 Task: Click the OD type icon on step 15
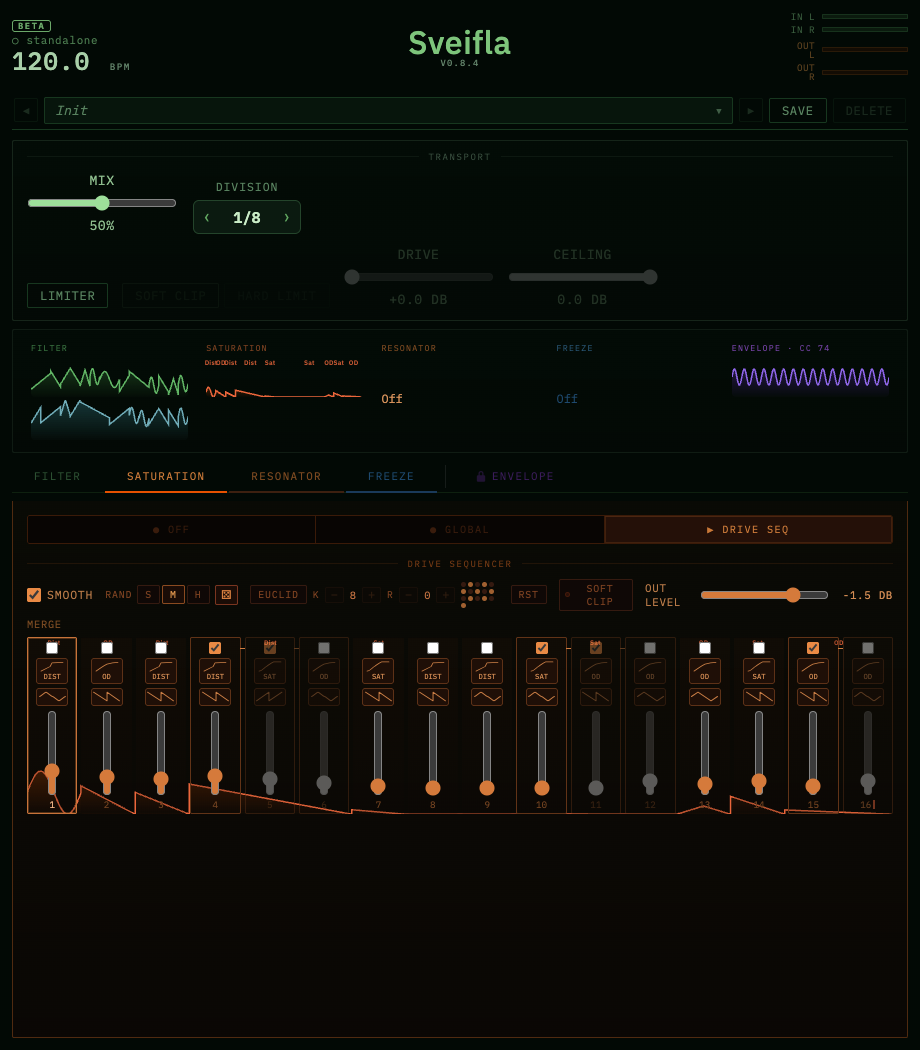(x=813, y=670)
